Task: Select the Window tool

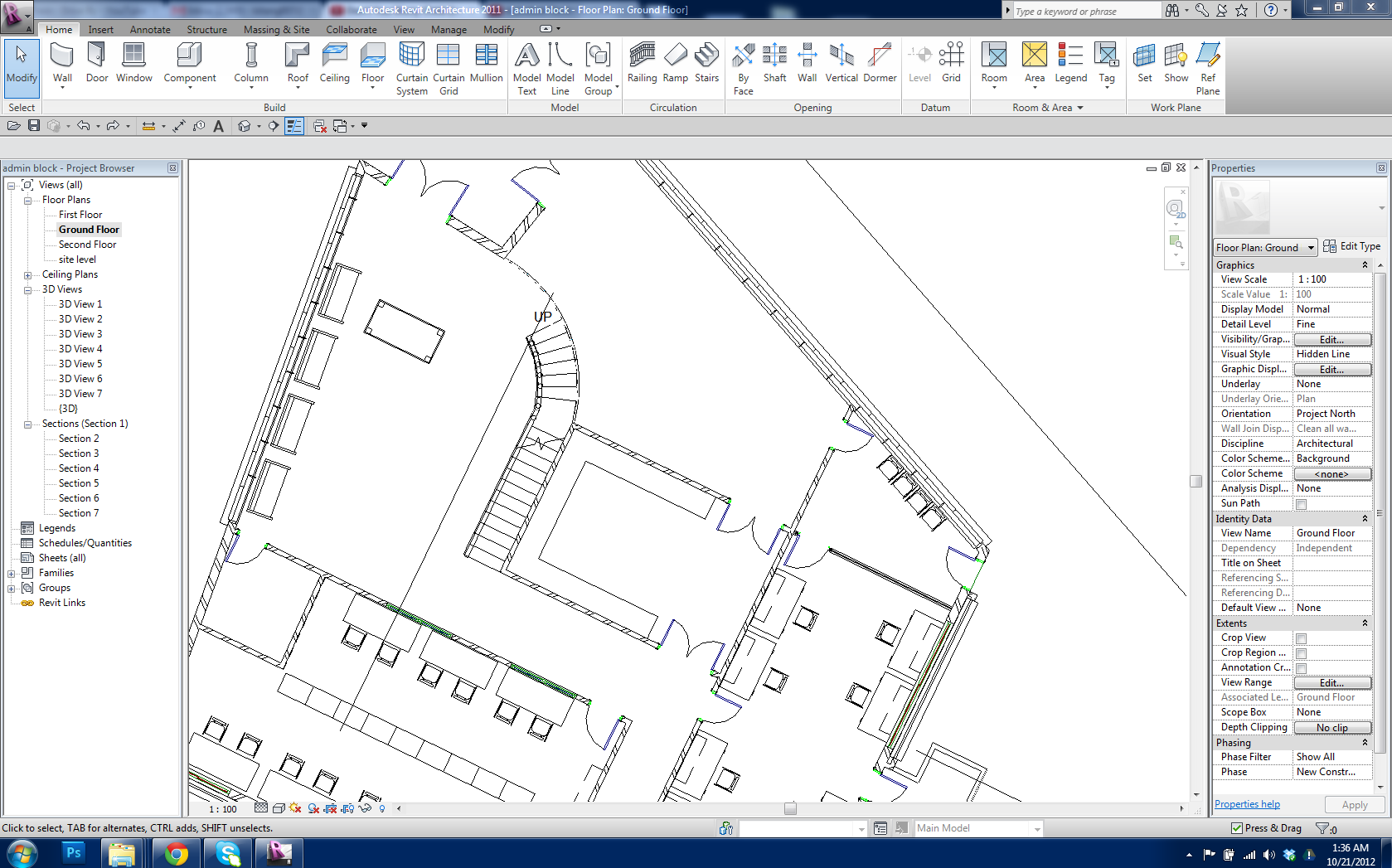Action: click(133, 64)
